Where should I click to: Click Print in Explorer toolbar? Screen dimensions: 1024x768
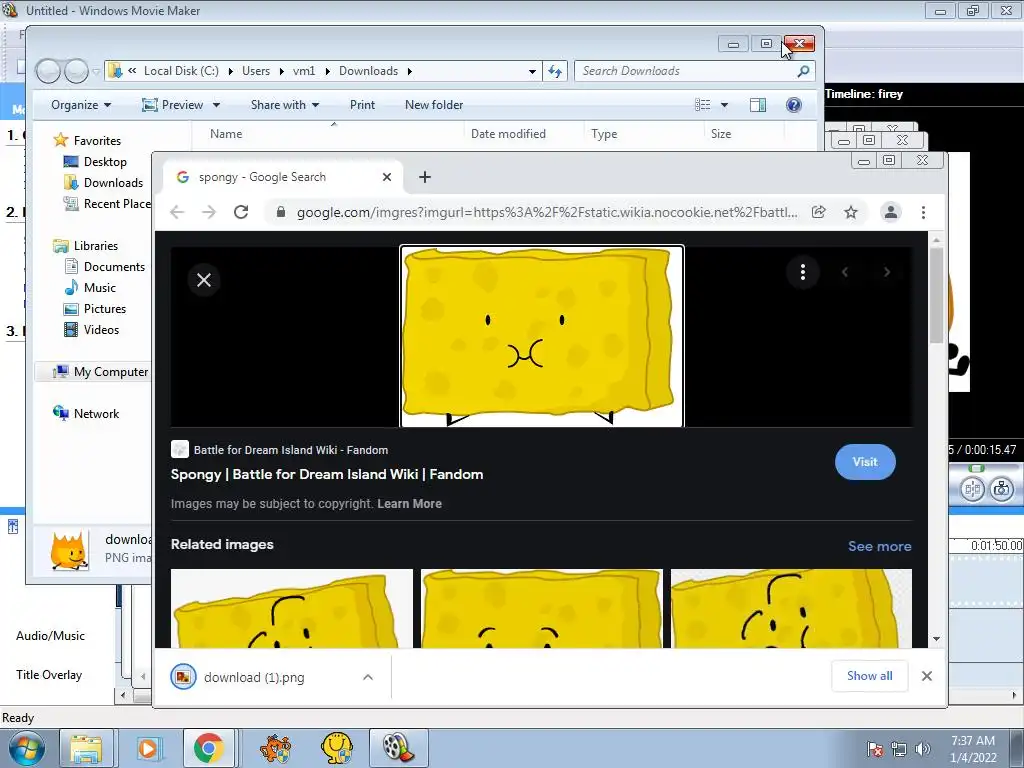point(362,105)
